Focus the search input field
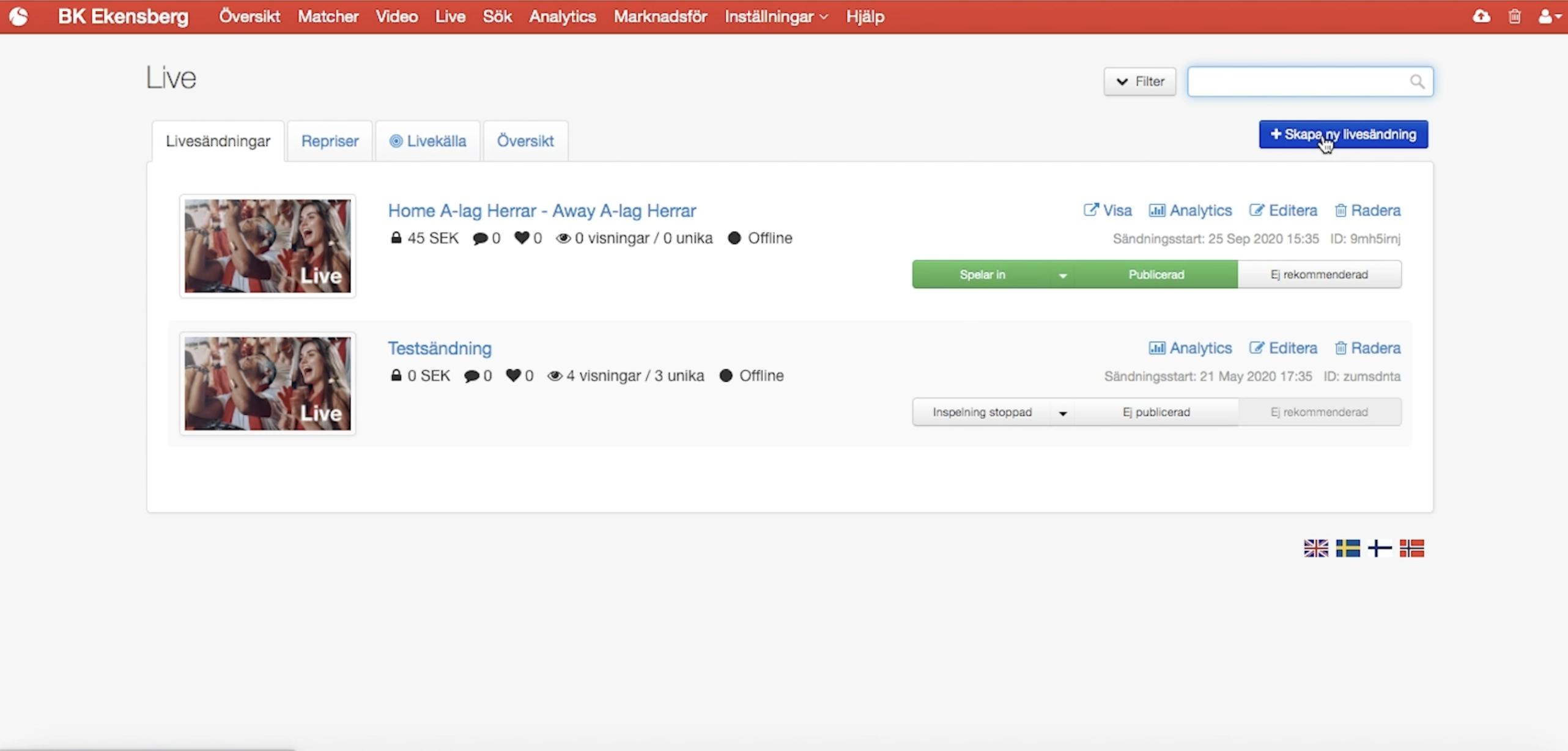 tap(1310, 81)
